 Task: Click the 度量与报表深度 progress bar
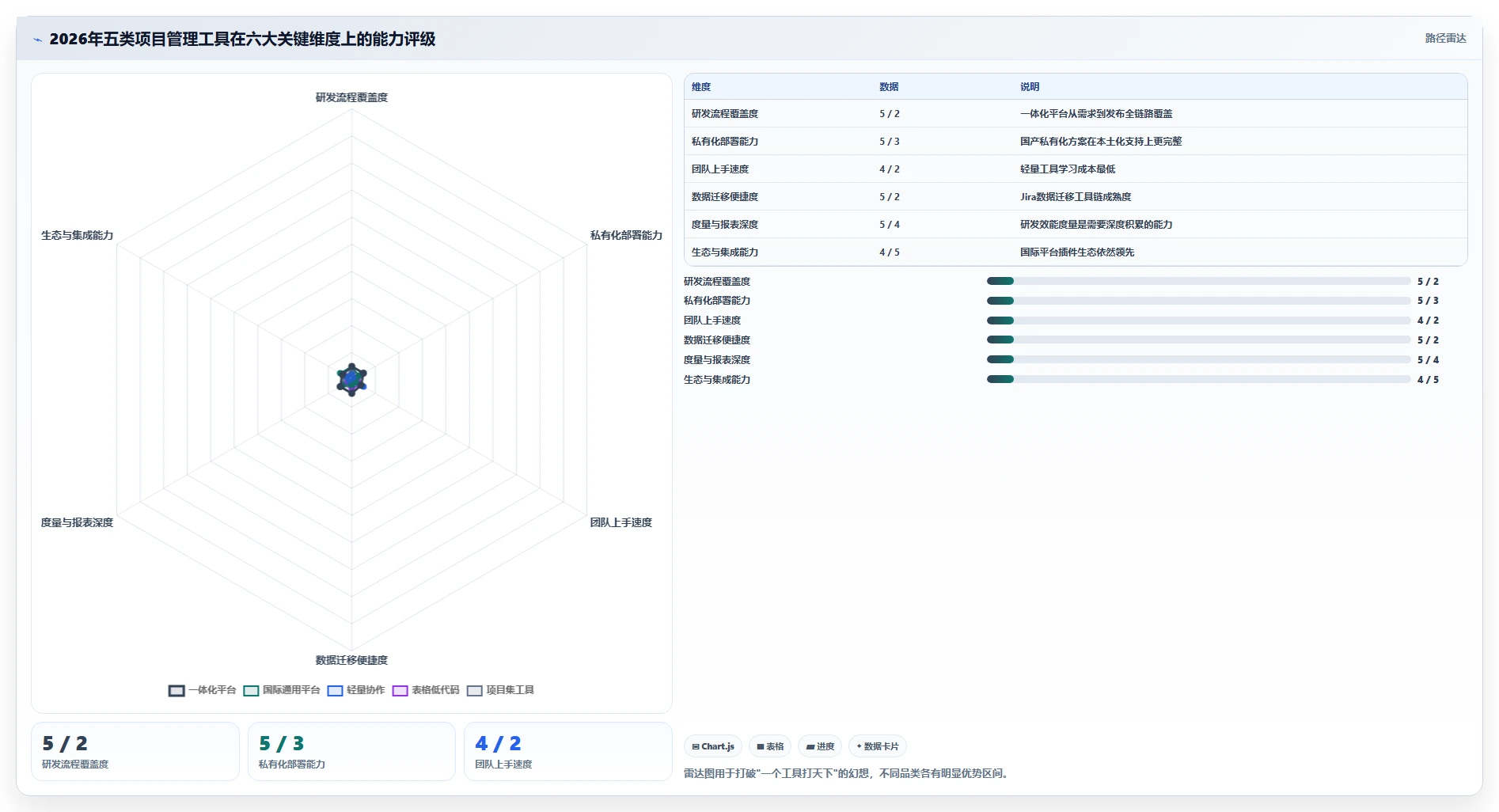[1198, 359]
